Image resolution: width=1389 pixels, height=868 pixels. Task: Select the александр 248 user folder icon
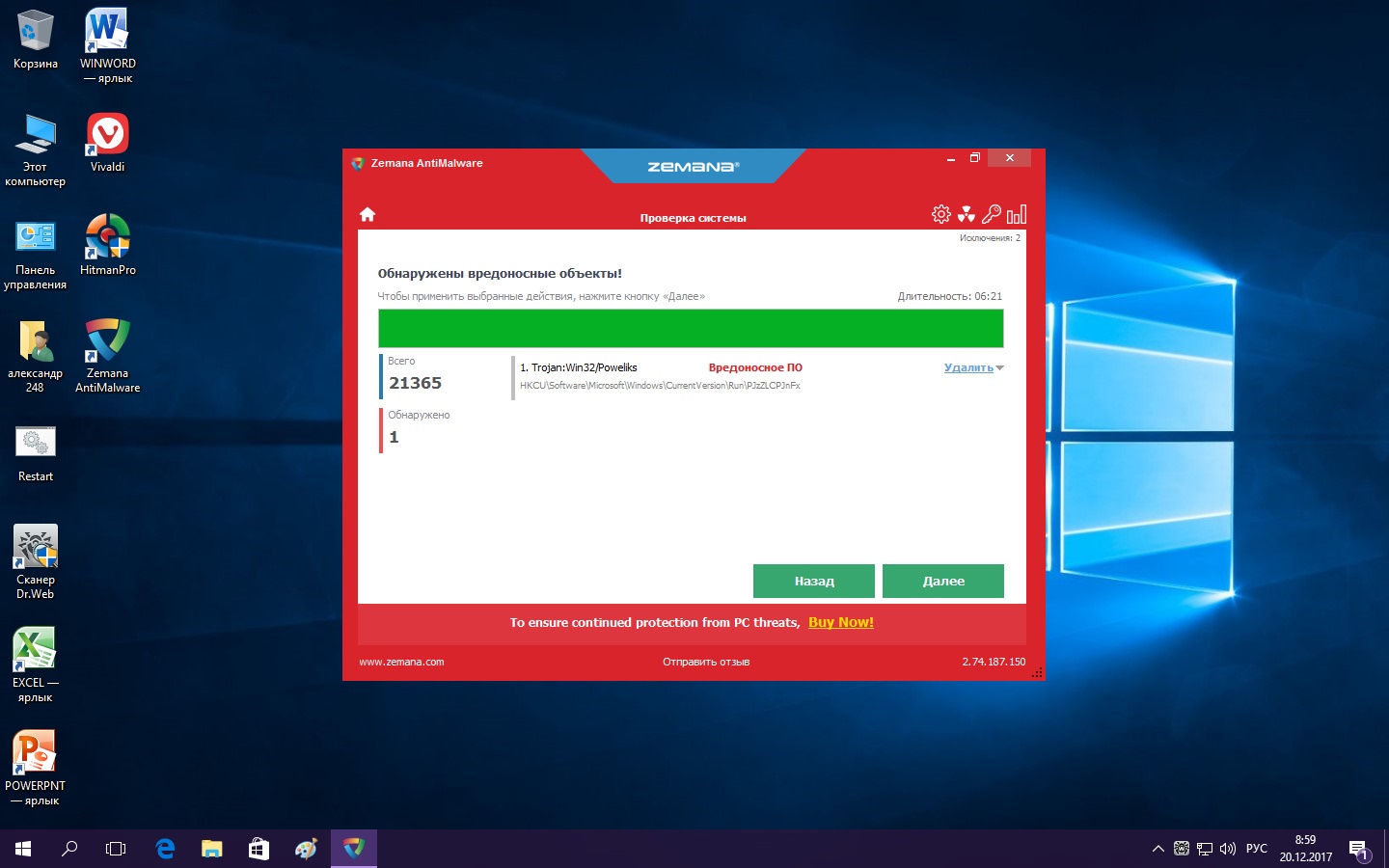36,357
